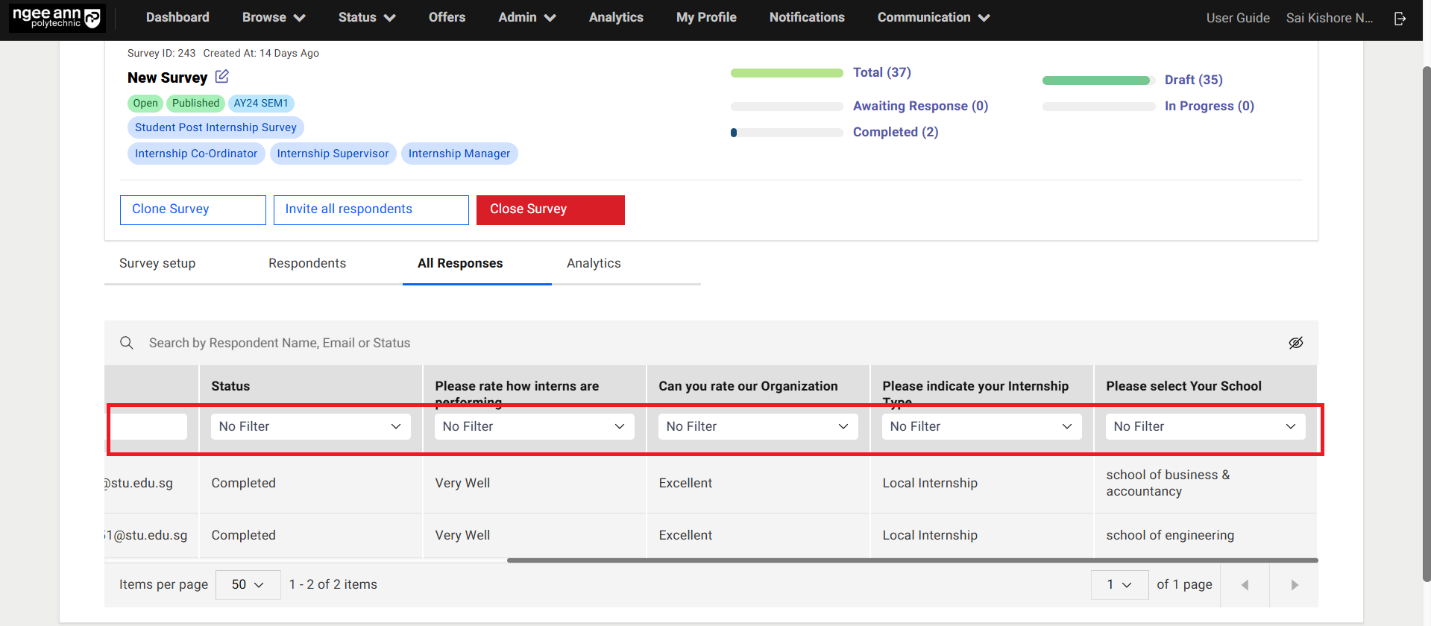This screenshot has height=626, width=1431.
Task: Click the Ngee Ann Polytechnic logo
Action: [x=56, y=18]
